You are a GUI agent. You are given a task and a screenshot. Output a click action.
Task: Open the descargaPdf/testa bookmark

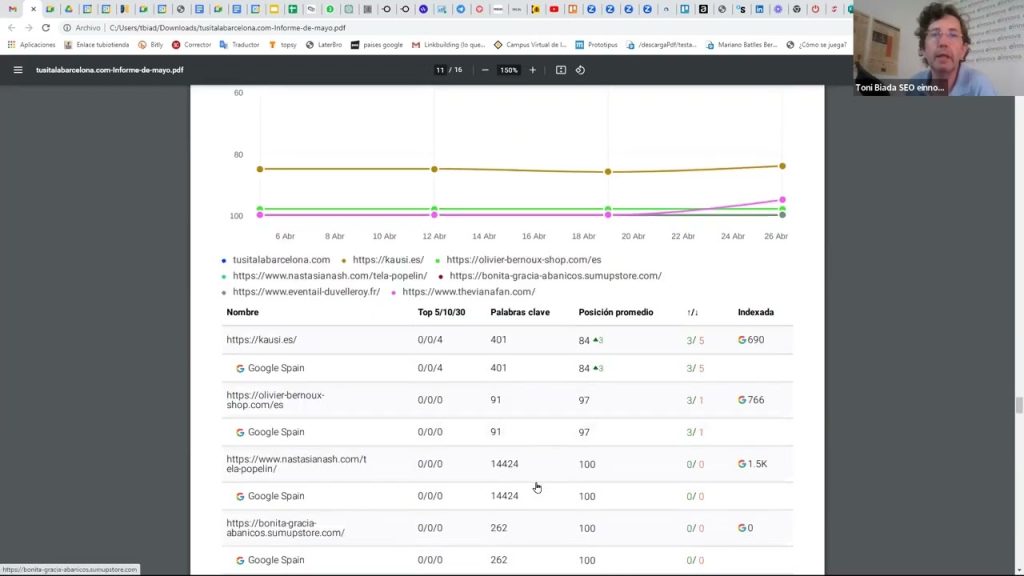click(661, 45)
